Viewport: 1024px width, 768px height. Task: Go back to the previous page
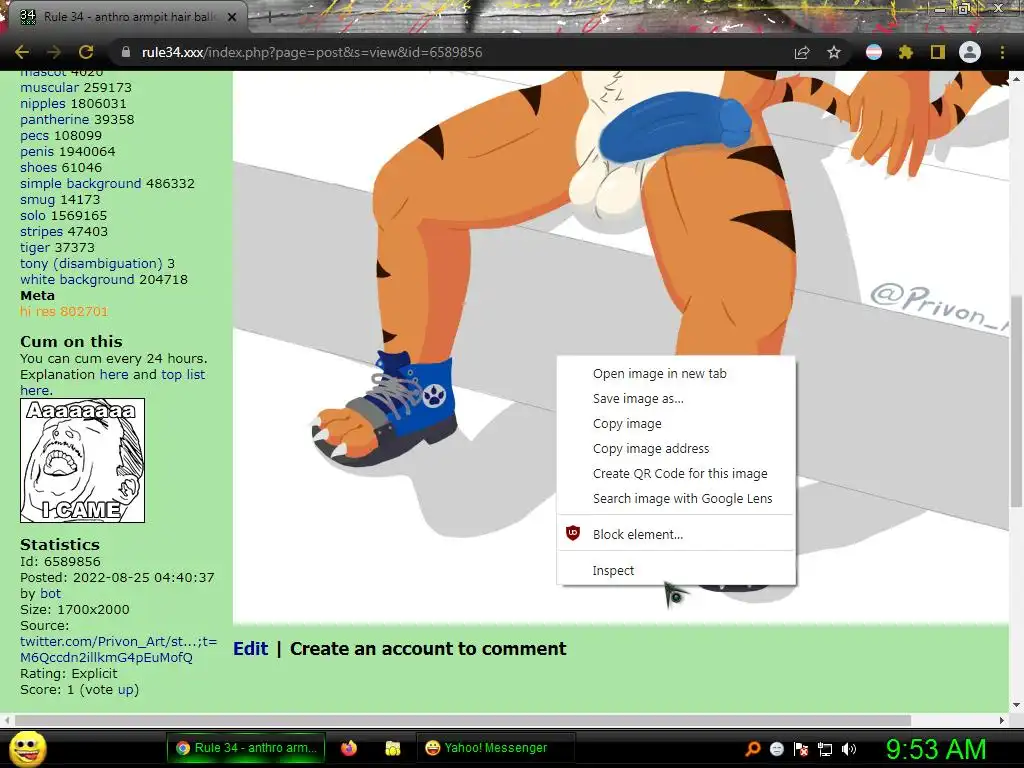(x=22, y=52)
